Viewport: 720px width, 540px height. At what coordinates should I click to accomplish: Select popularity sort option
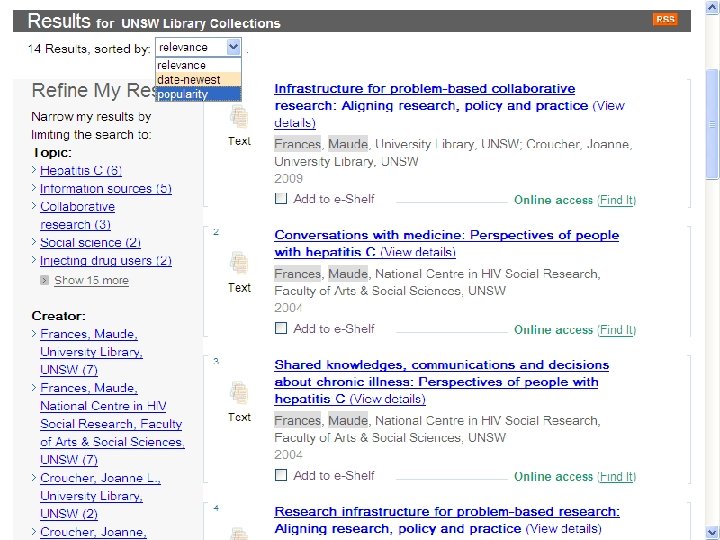[x=198, y=94]
